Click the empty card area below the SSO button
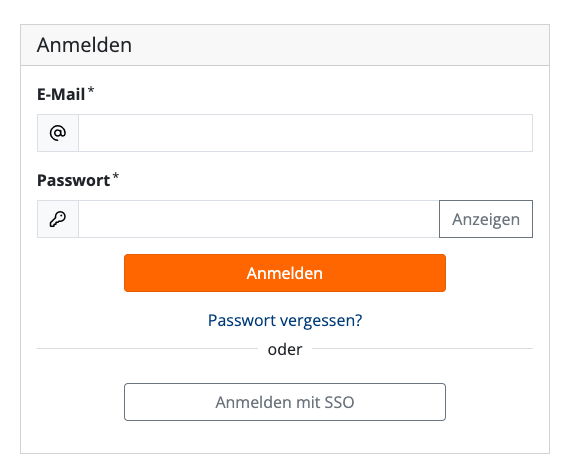The height and width of the screenshot is (471, 575). tap(285, 437)
